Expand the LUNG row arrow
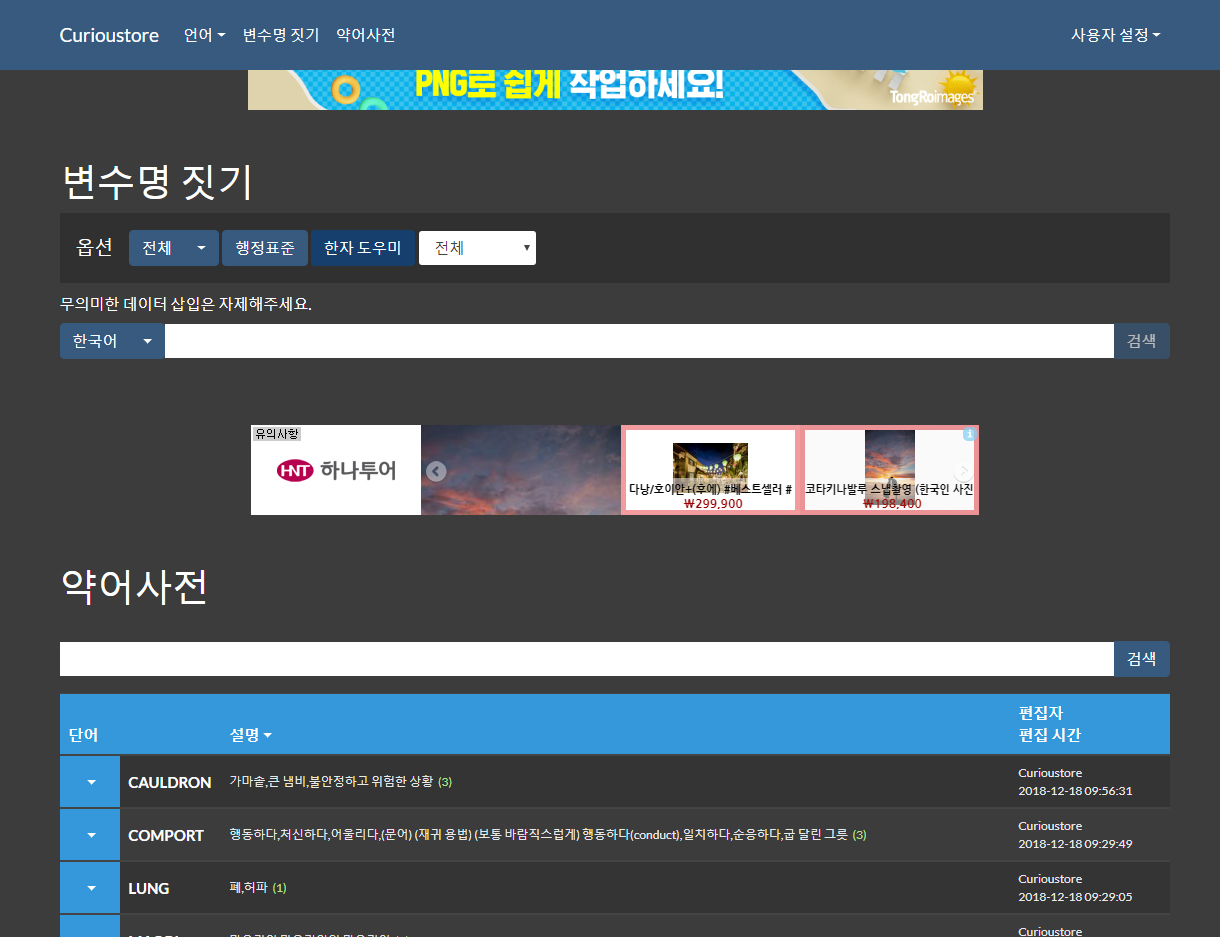This screenshot has width=1220, height=937. click(x=90, y=888)
